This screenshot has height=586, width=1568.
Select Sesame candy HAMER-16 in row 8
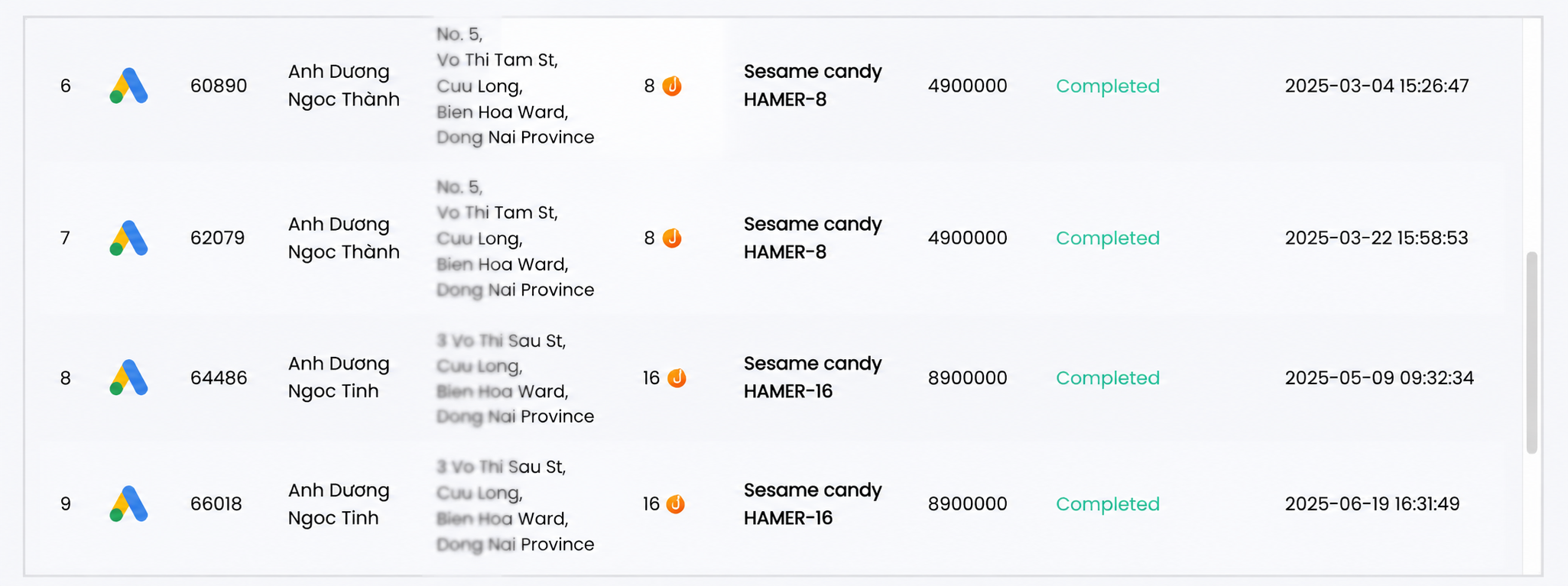(813, 377)
